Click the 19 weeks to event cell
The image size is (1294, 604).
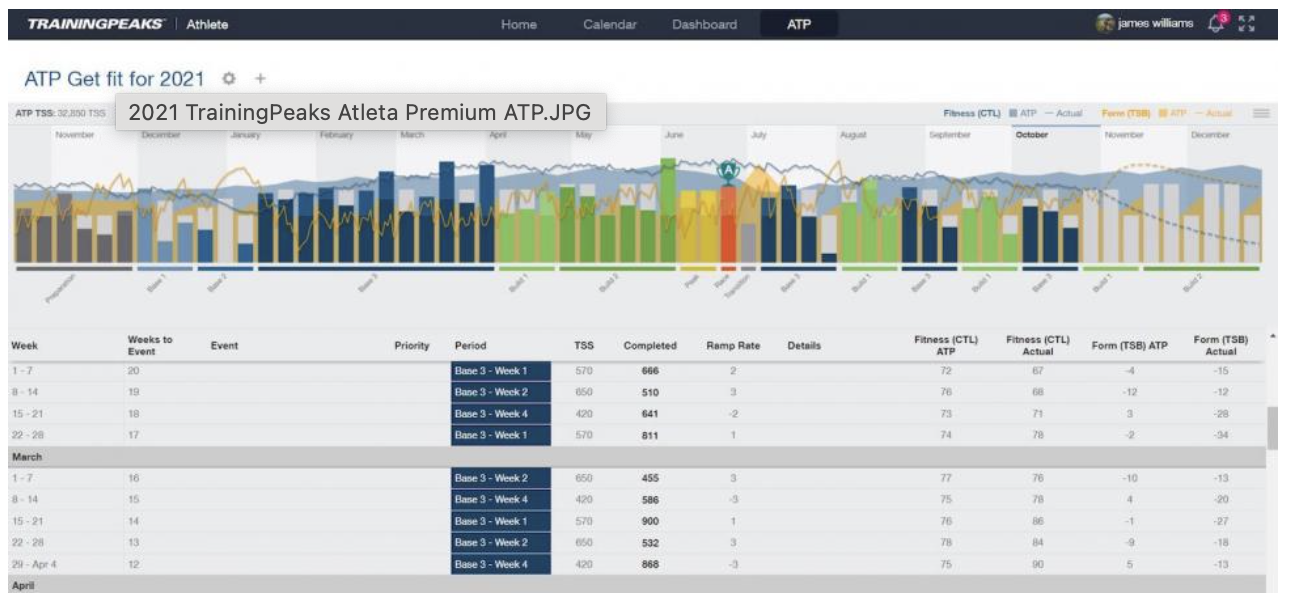(134, 392)
